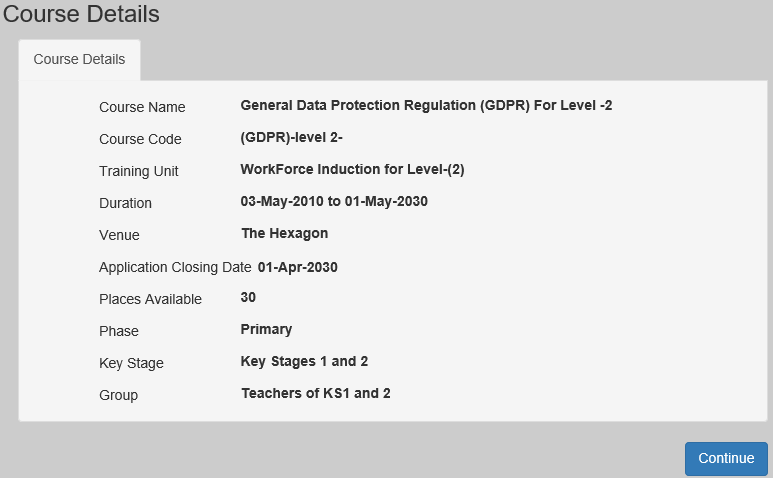The height and width of the screenshot is (478, 773).
Task: Click the GDPR course name value
Action: pyautogui.click(x=426, y=105)
